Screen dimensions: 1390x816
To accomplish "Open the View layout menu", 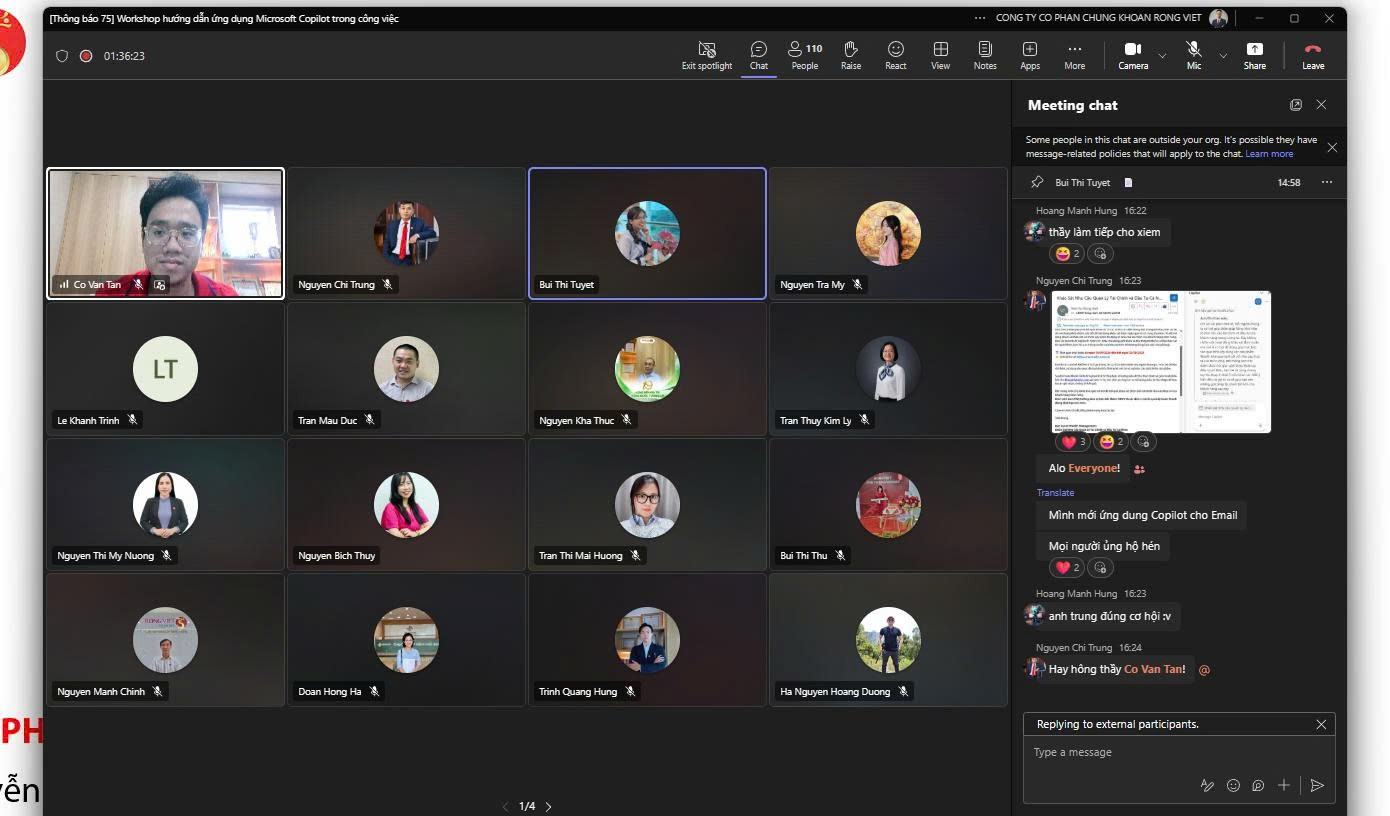I will (940, 55).
